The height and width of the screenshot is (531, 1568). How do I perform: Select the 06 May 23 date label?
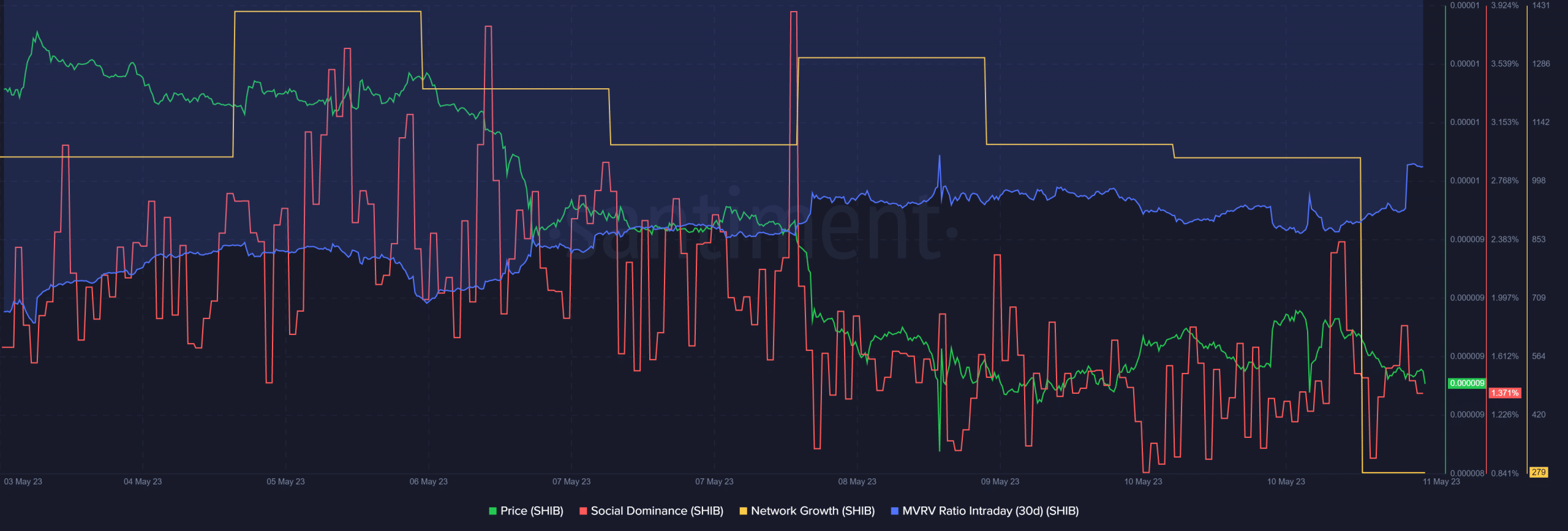click(429, 481)
